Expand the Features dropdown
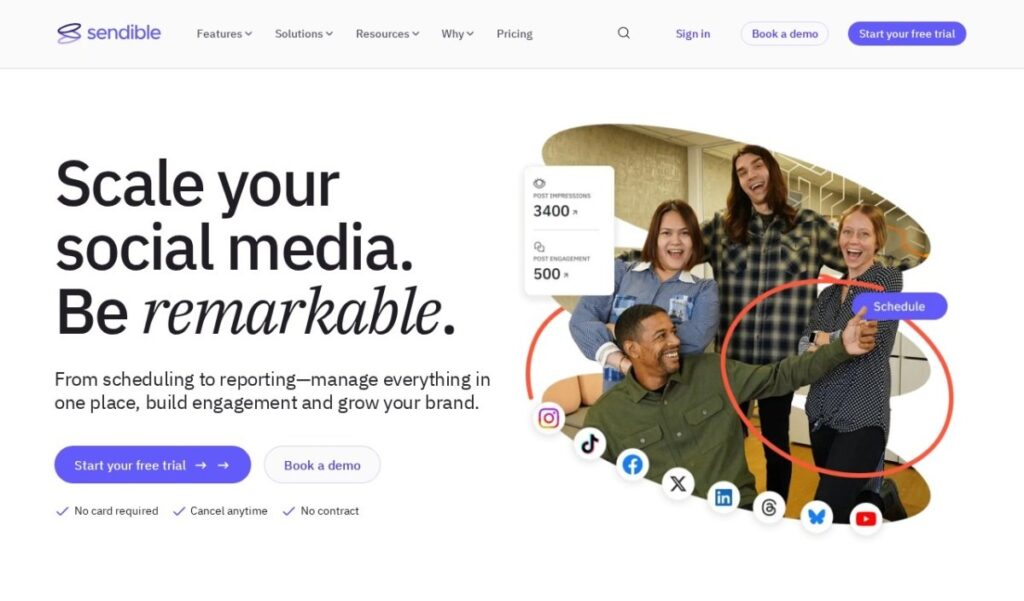The height and width of the screenshot is (601, 1024). pyautogui.click(x=224, y=33)
